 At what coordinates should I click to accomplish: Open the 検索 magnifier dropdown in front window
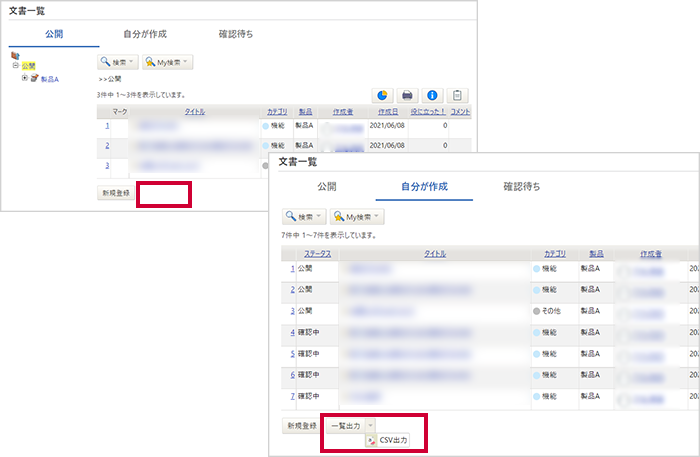tap(304, 217)
